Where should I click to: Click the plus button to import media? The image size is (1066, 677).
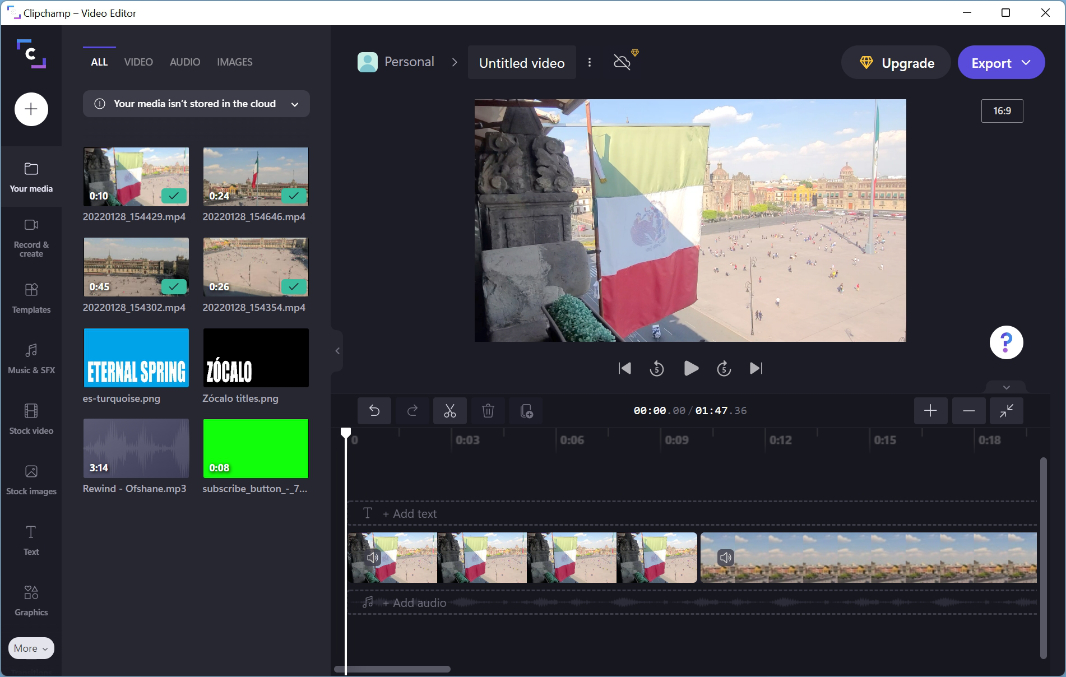31,109
